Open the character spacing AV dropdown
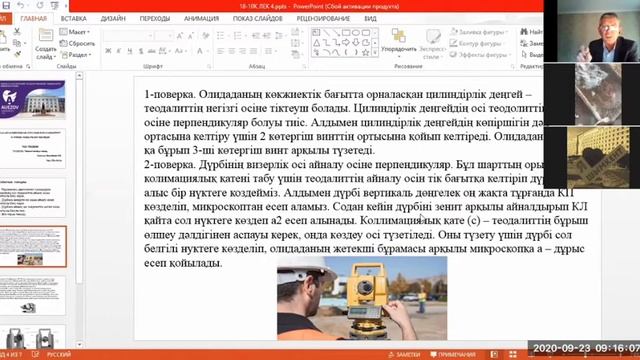The image size is (640, 360). [x=164, y=51]
